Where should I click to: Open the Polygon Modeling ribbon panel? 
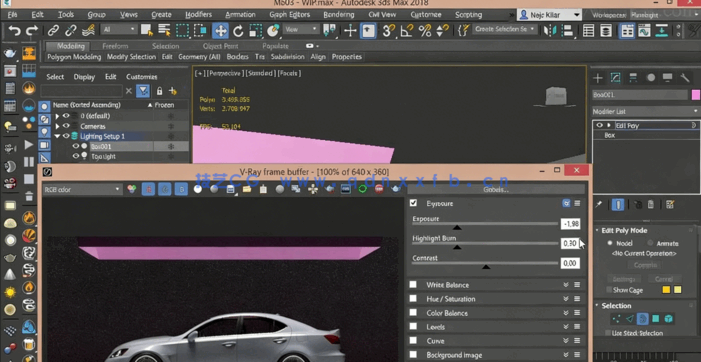pyautogui.click(x=74, y=57)
